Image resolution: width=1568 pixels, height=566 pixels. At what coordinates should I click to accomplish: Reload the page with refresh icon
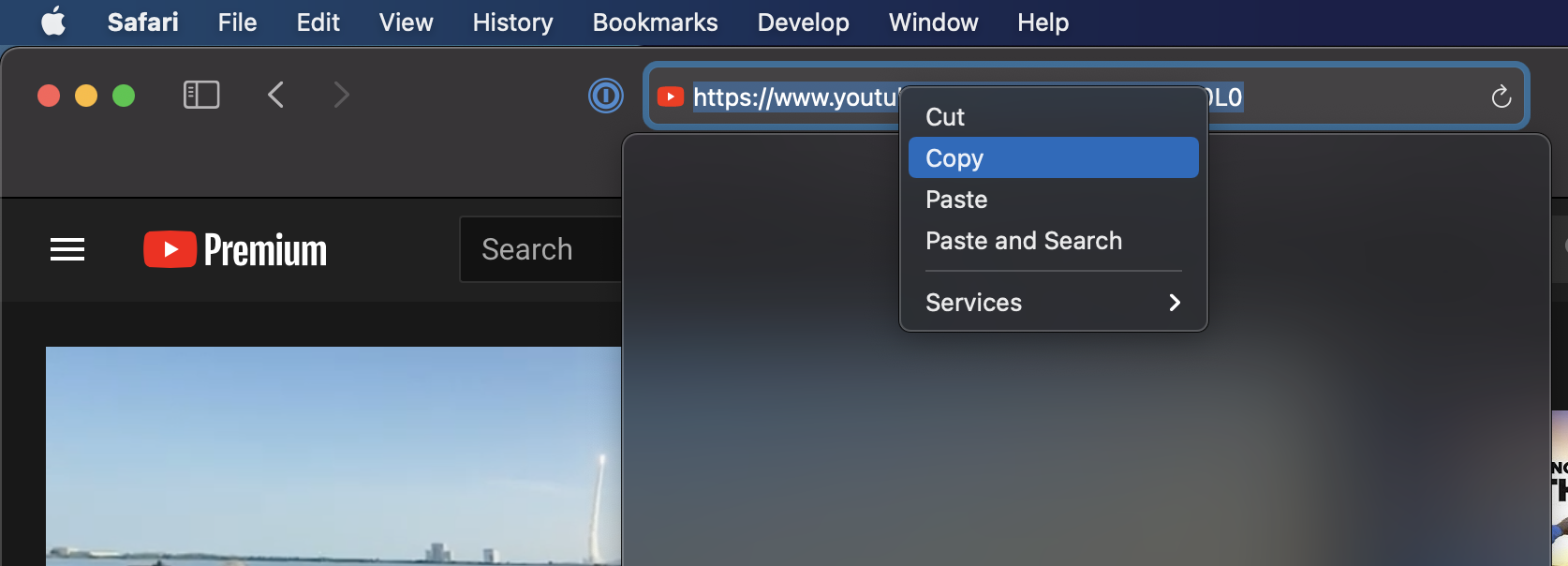1501,97
